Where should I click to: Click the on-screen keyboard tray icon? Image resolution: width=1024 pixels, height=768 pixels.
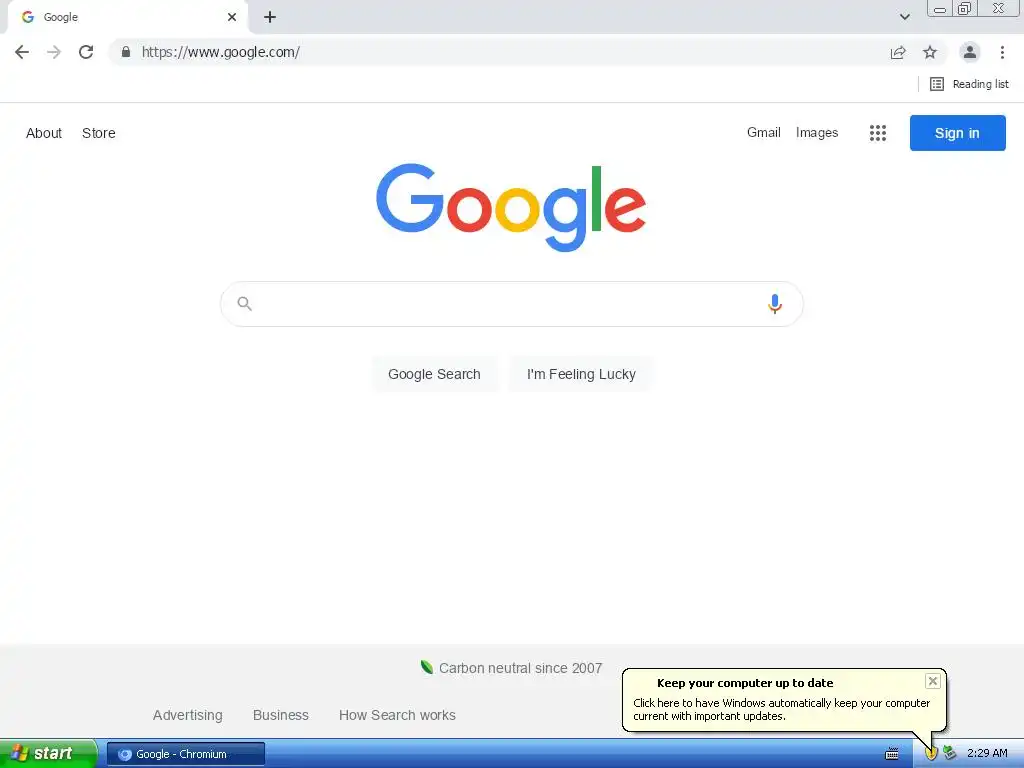[891, 754]
